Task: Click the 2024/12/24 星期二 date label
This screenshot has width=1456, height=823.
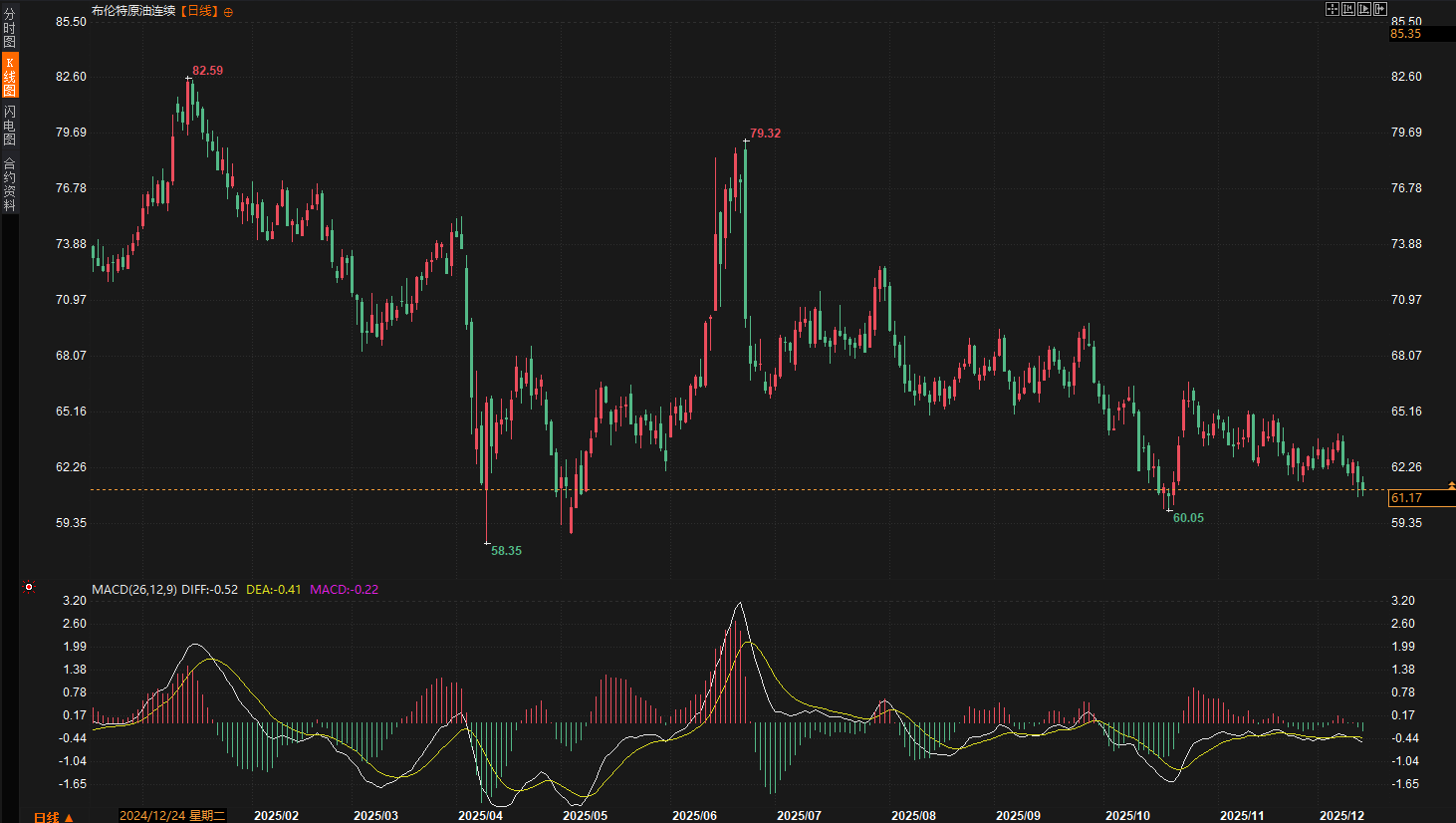Action: [x=172, y=816]
